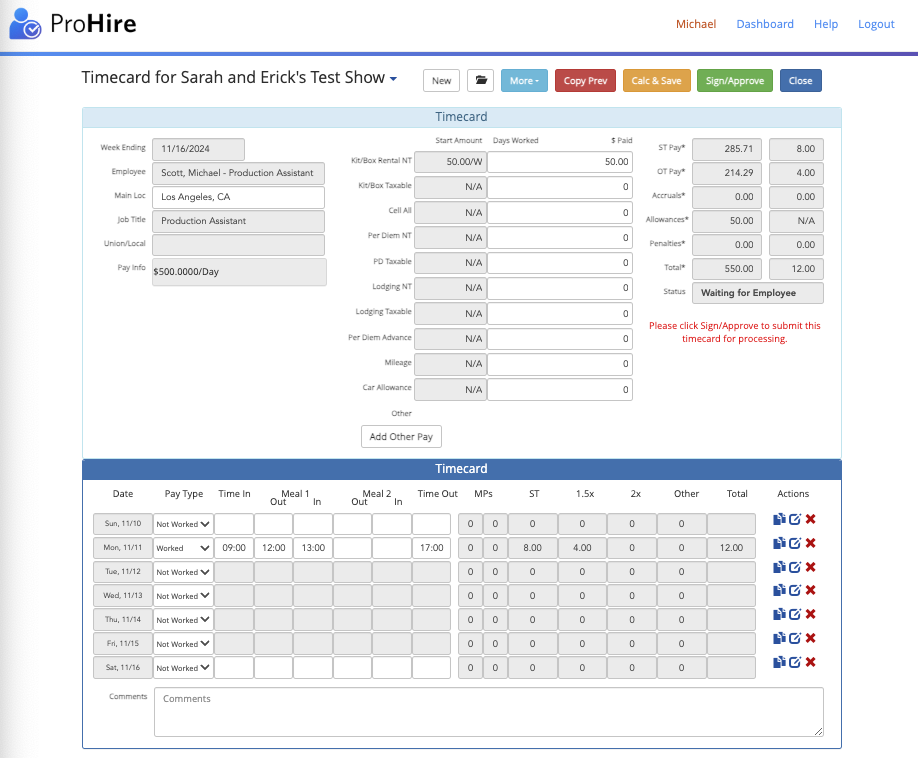Viewport: 918px width, 758px height.
Task: Close the timecard with Close button
Action: pos(800,81)
